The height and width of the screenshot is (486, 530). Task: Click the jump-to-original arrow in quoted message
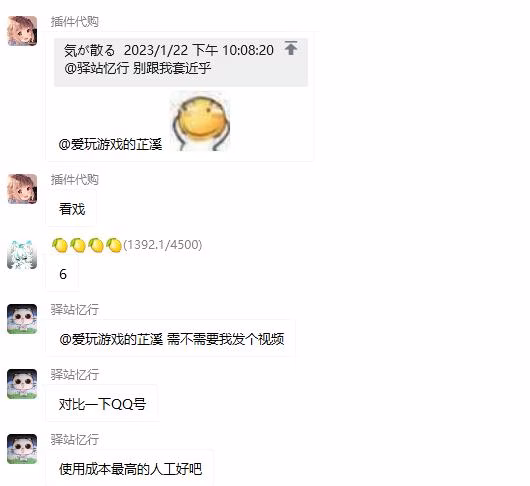[291, 48]
